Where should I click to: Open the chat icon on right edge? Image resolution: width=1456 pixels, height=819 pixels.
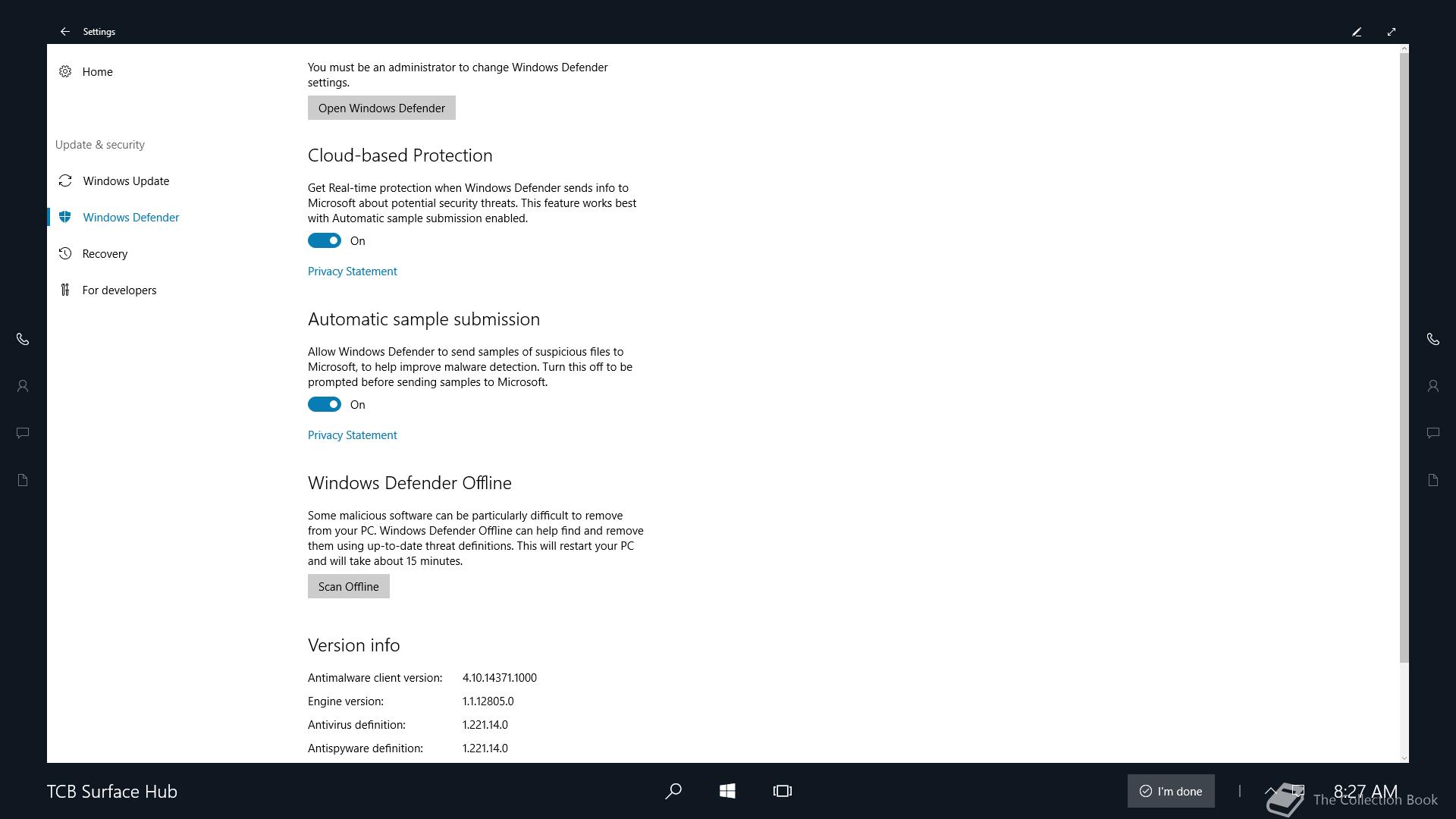coord(1433,433)
